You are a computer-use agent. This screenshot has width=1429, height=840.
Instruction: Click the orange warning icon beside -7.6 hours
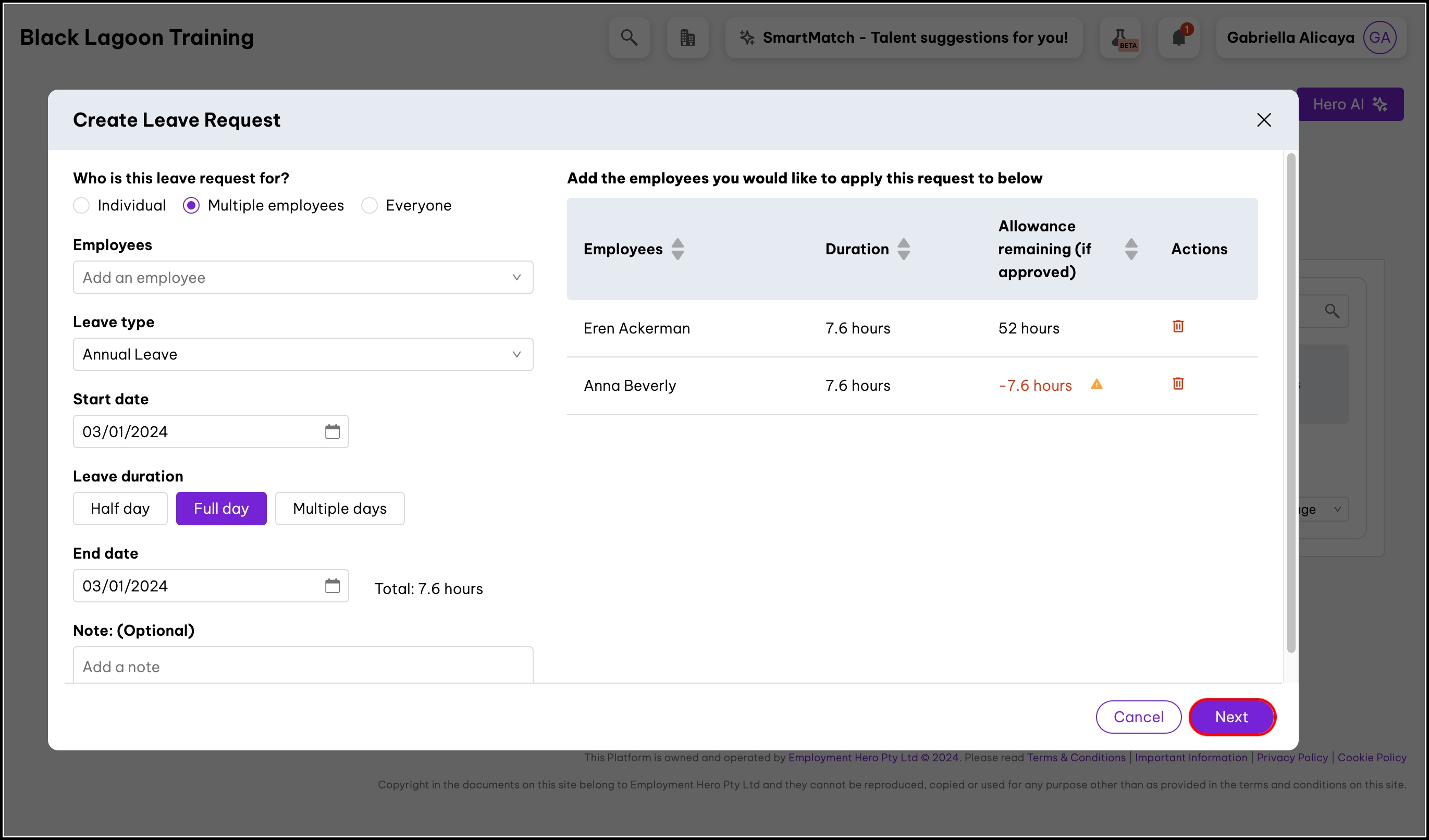[1096, 385]
